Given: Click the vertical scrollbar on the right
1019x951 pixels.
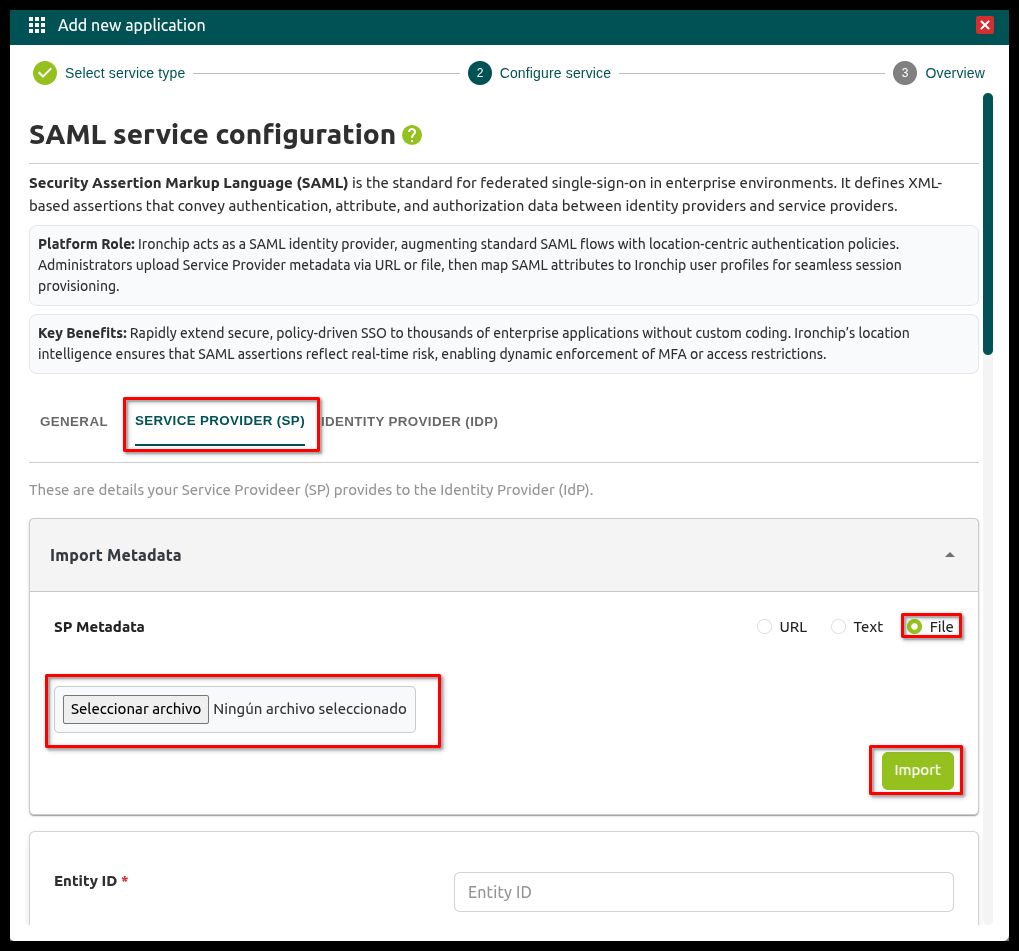Looking at the screenshot, I should 988,224.
